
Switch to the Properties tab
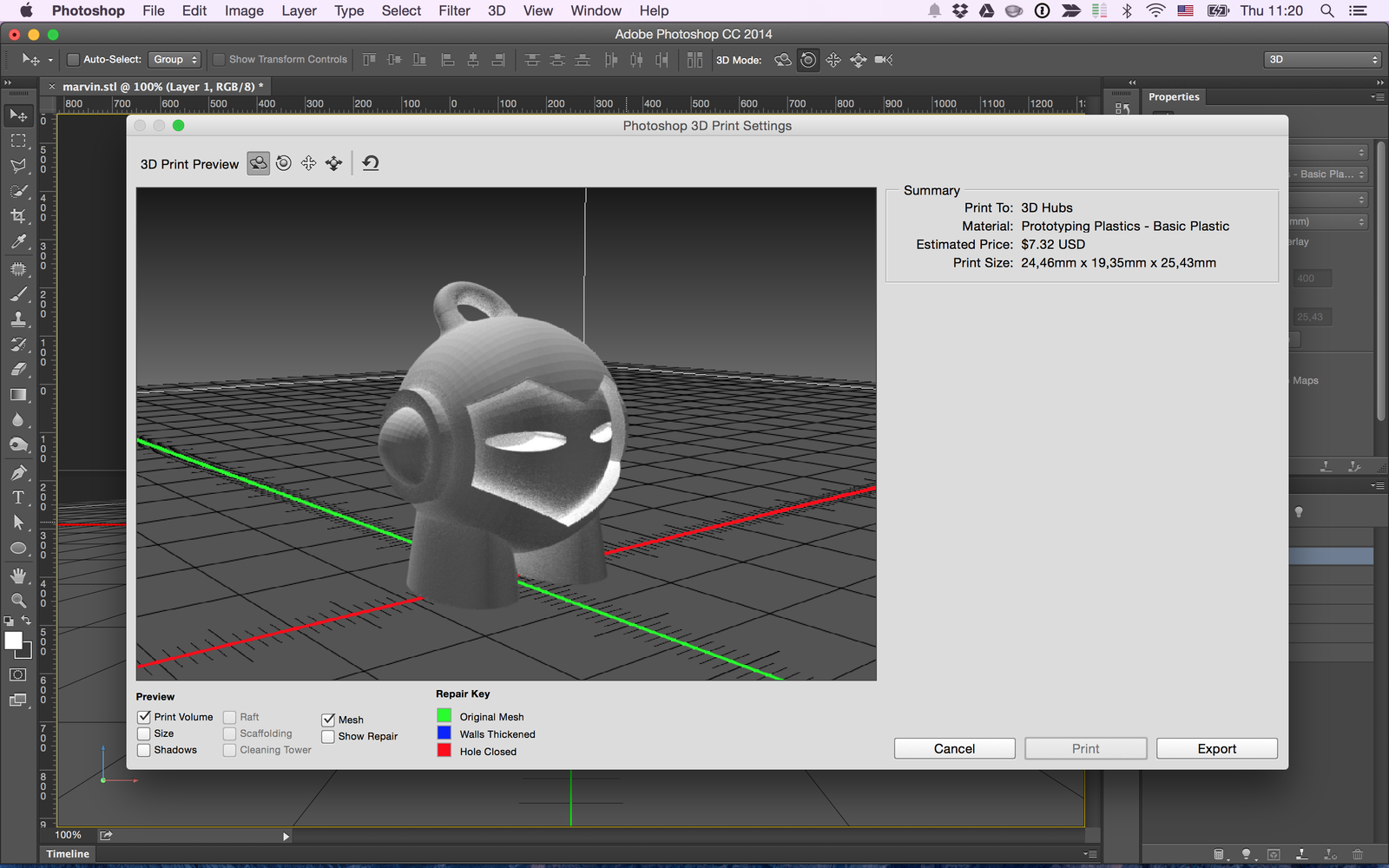click(x=1174, y=97)
